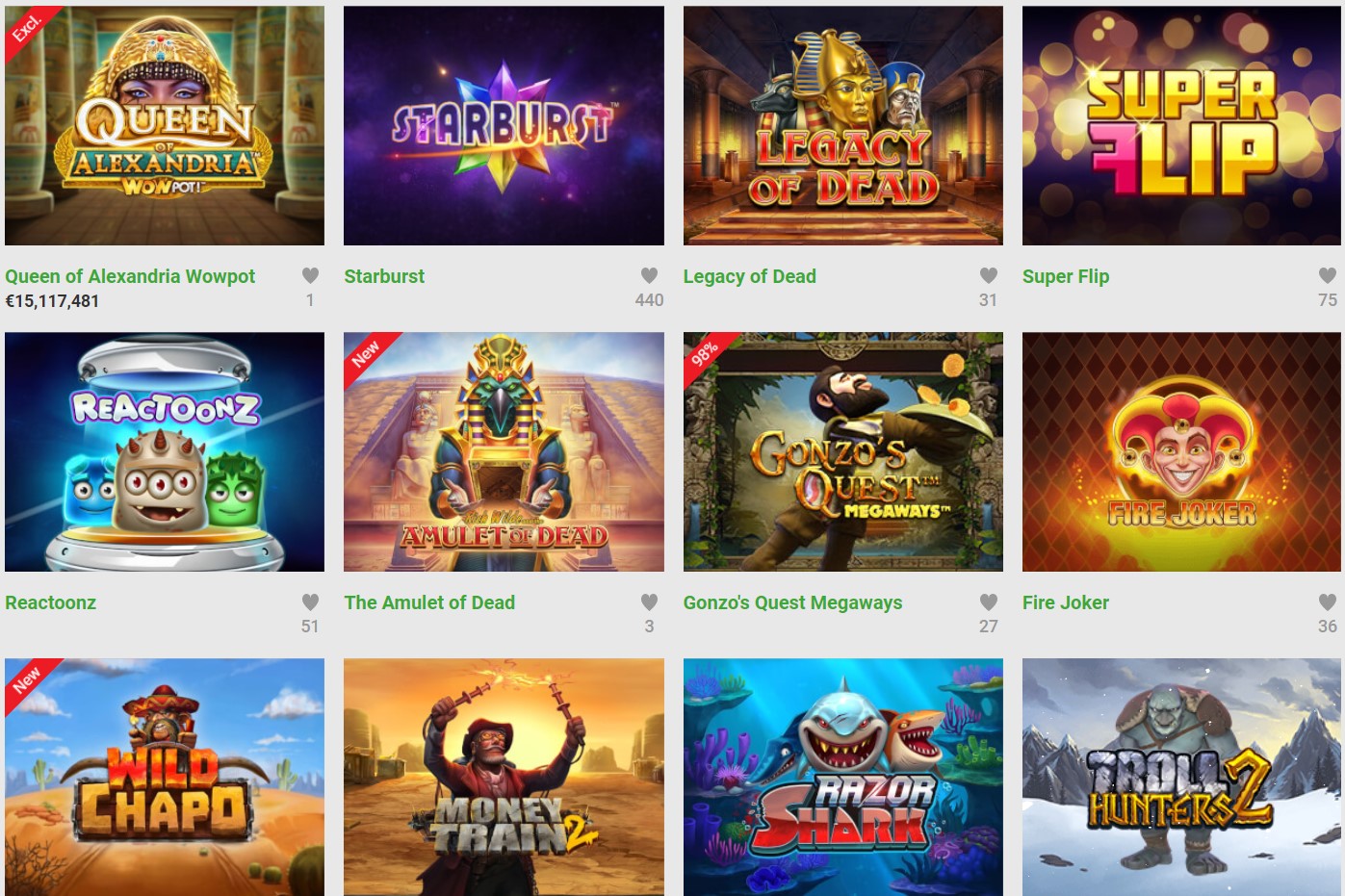Click The Amulet of Dead text link
Image resolution: width=1345 pixels, height=896 pixels.
click(x=429, y=602)
